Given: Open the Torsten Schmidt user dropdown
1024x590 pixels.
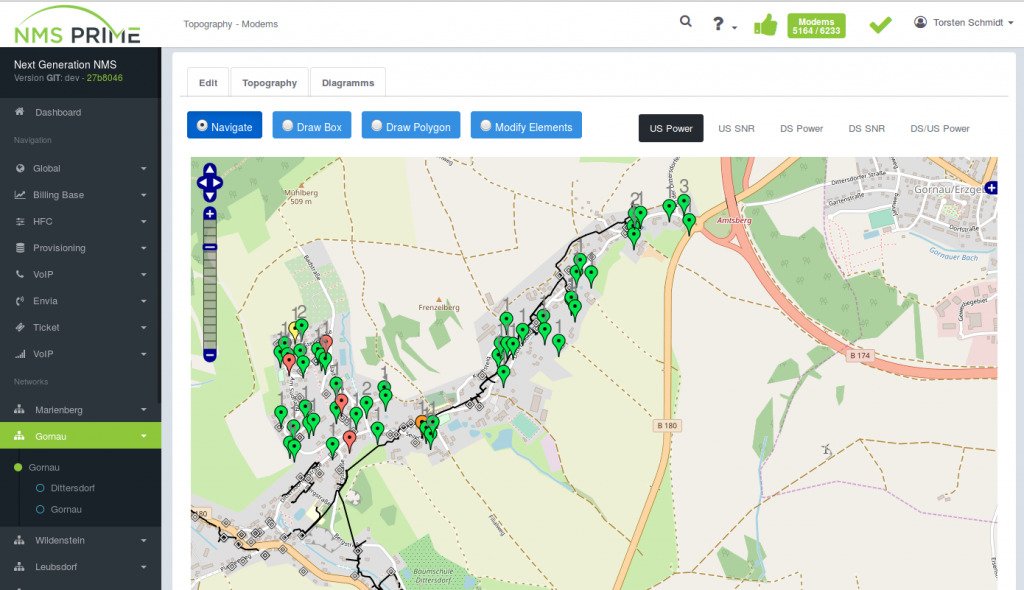Looking at the screenshot, I should click(964, 22).
